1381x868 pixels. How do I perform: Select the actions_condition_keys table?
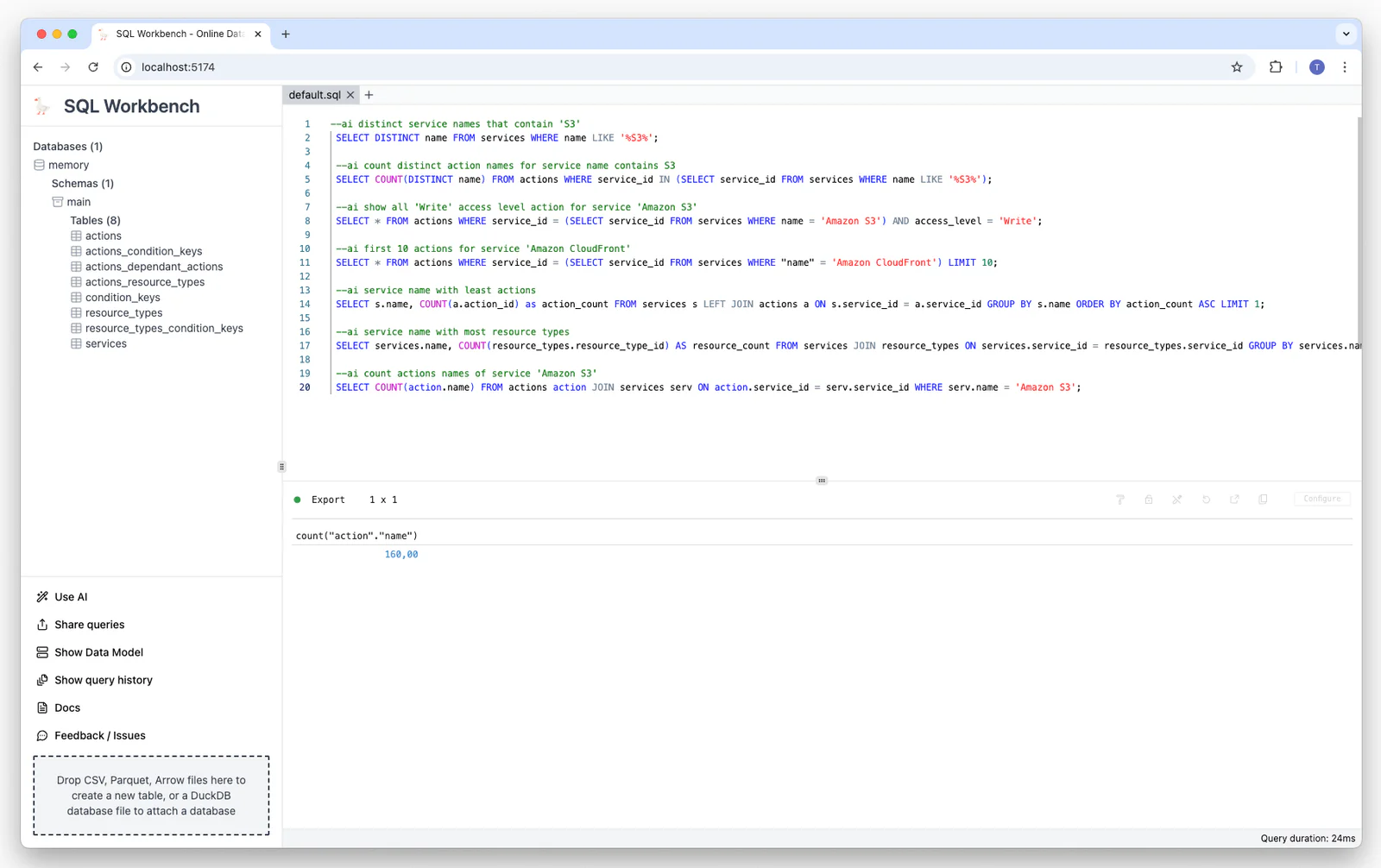[x=143, y=251]
